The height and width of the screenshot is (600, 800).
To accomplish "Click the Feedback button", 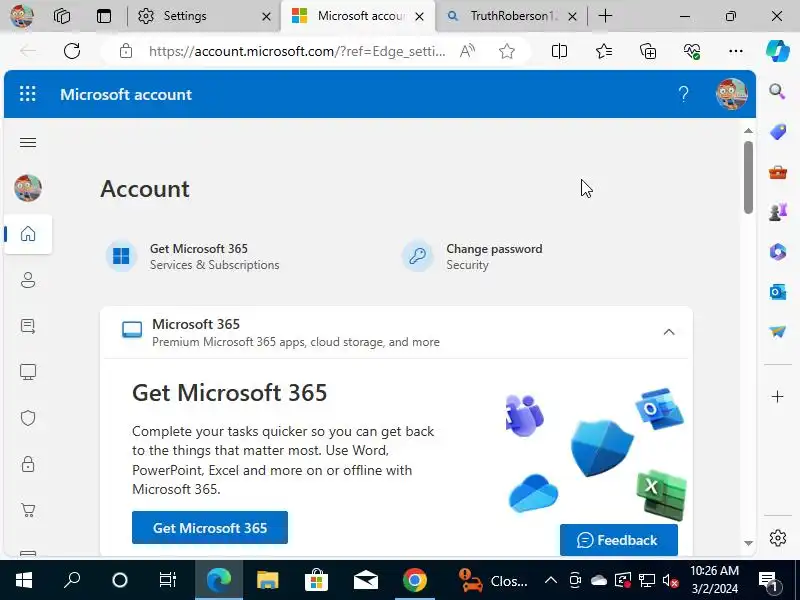I will tap(618, 540).
